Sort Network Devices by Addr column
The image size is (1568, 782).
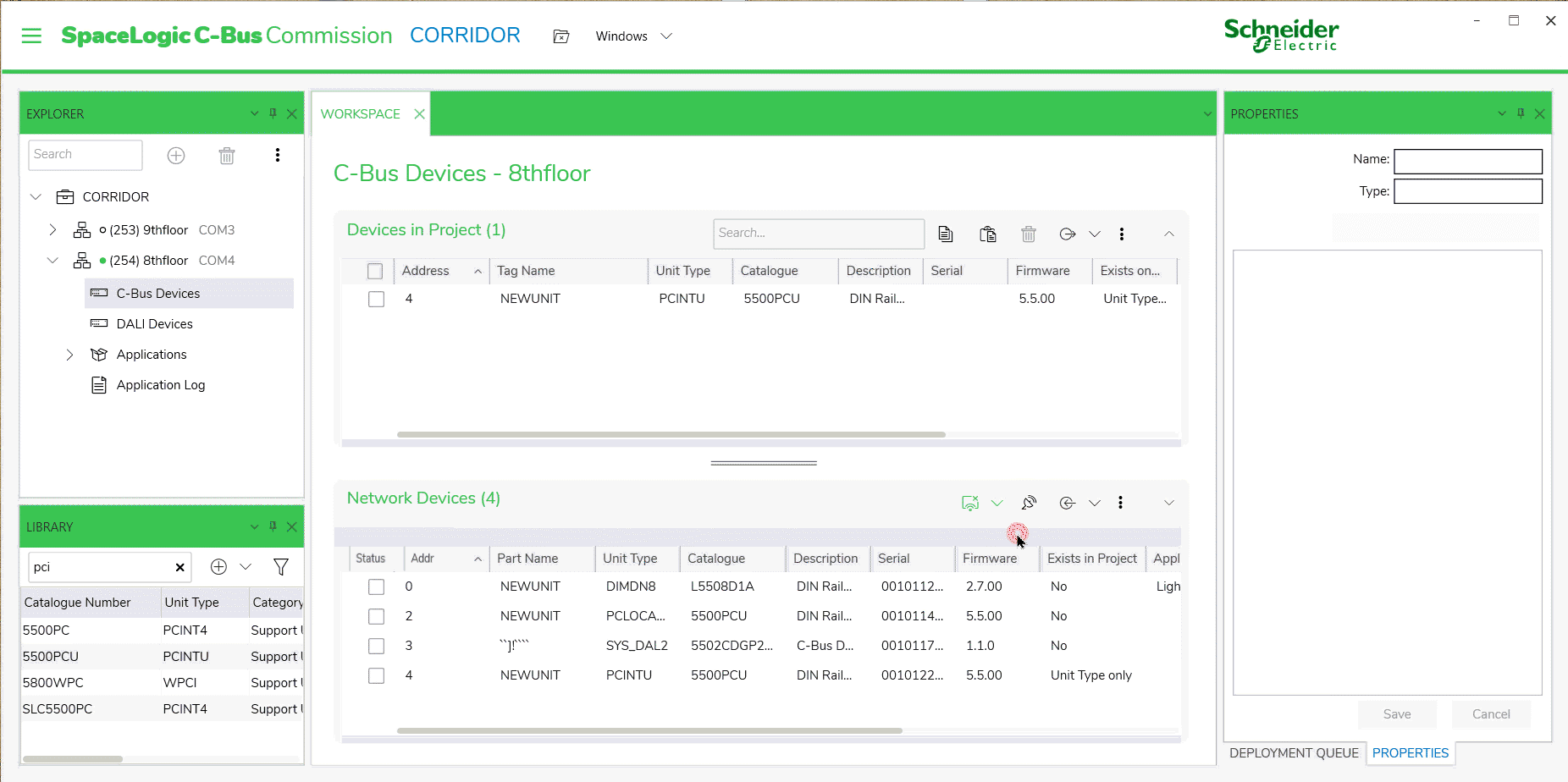point(446,559)
